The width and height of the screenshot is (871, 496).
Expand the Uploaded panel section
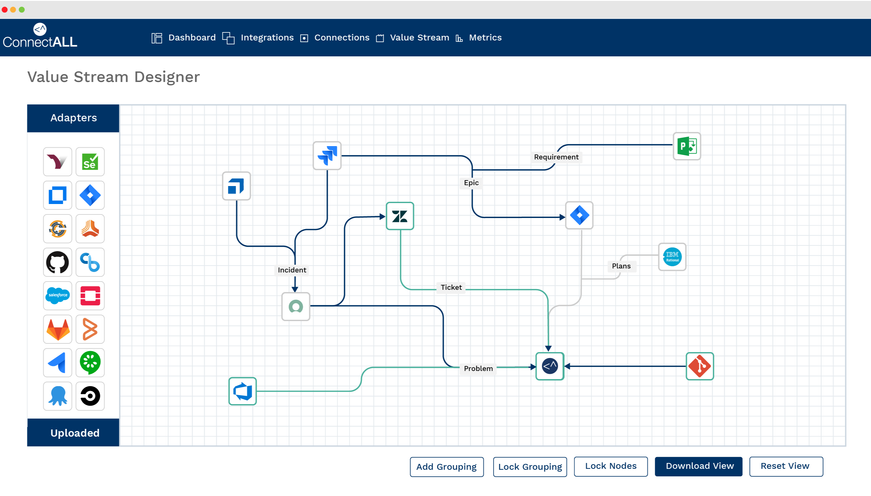coord(73,433)
